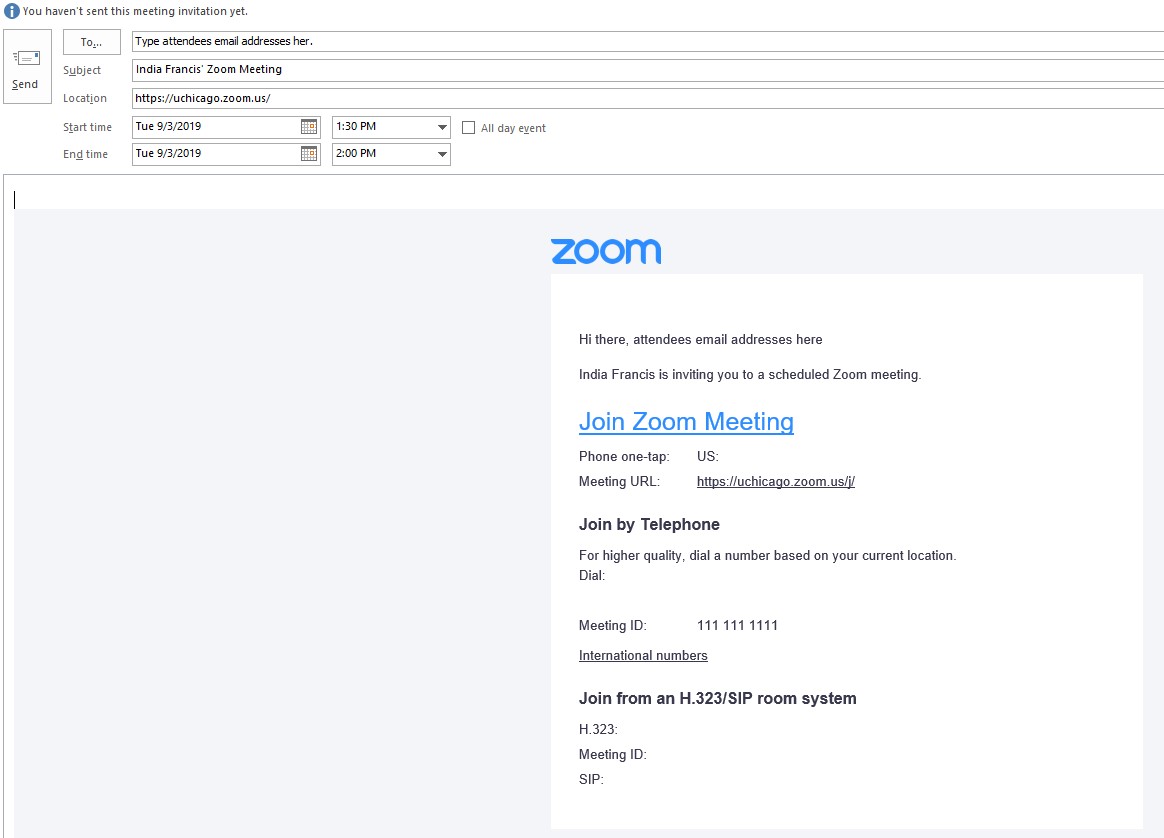Screen dimensions: 1164x838
Task: Click the Hi there greeting line
Action: click(701, 340)
